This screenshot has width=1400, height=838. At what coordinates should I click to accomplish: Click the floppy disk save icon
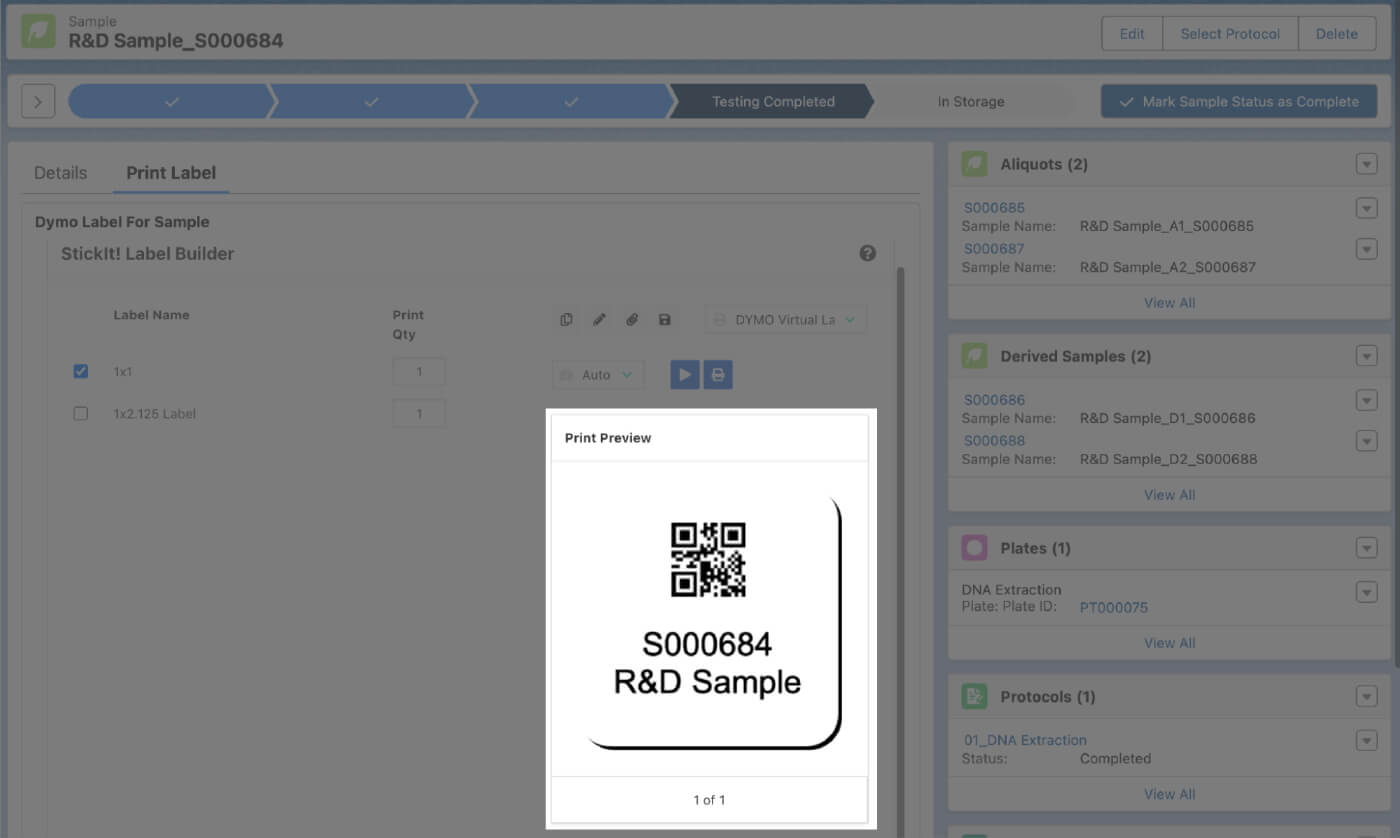click(665, 320)
